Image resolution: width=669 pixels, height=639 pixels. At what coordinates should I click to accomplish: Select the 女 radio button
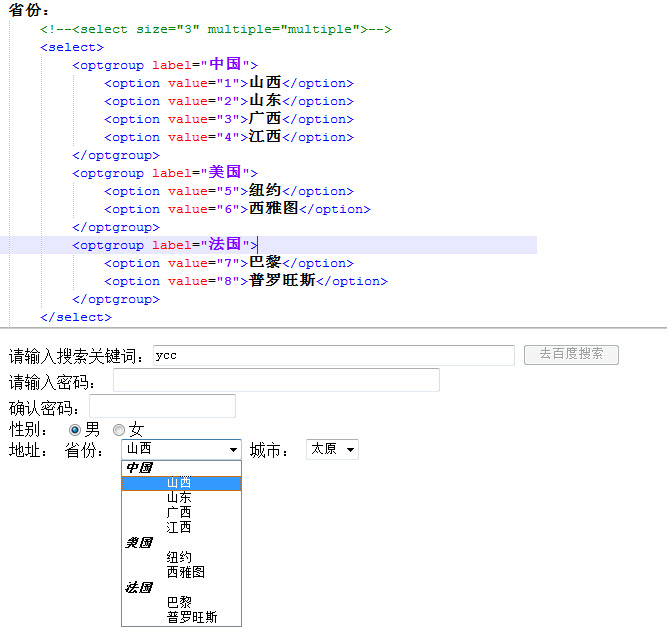(x=119, y=430)
